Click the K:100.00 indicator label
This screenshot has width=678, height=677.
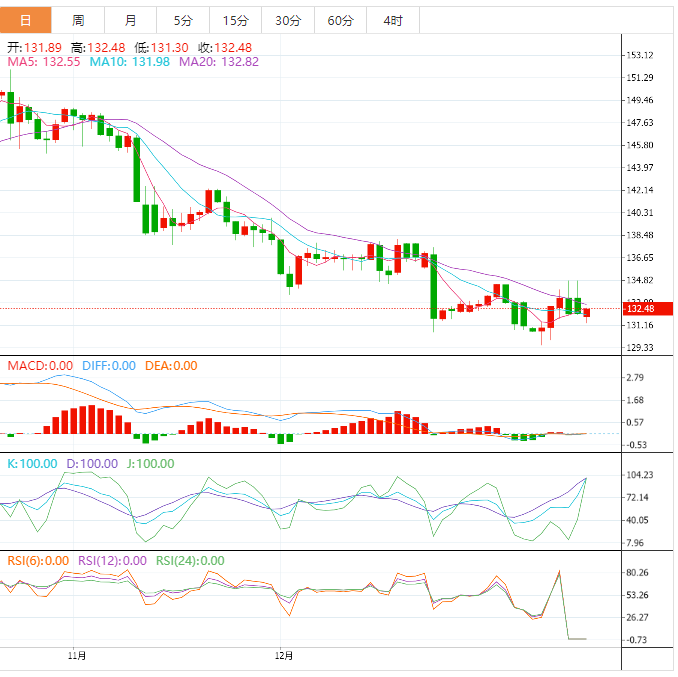pos(32,463)
